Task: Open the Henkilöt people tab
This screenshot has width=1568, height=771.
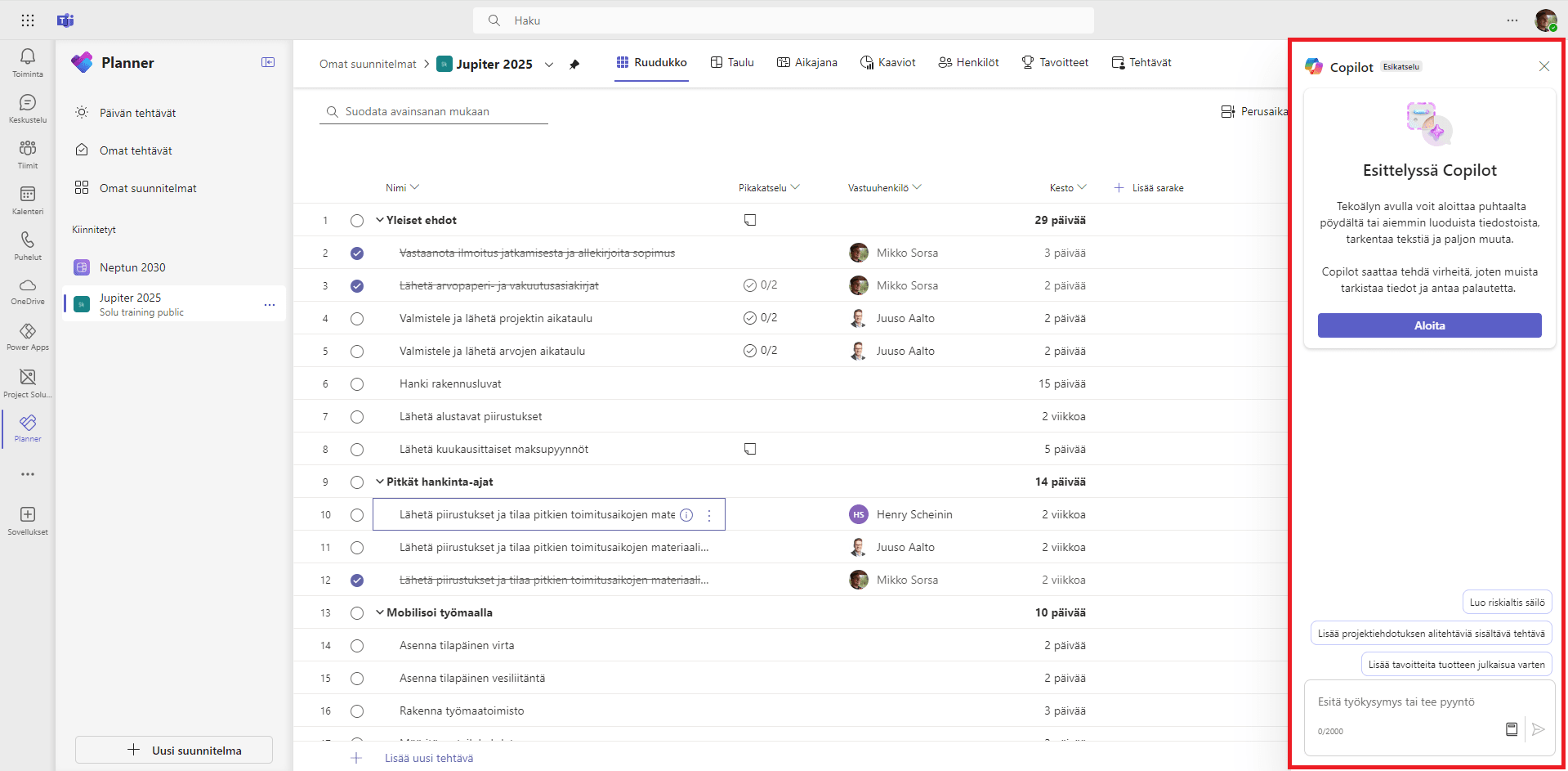Action: pyautogui.click(x=968, y=63)
